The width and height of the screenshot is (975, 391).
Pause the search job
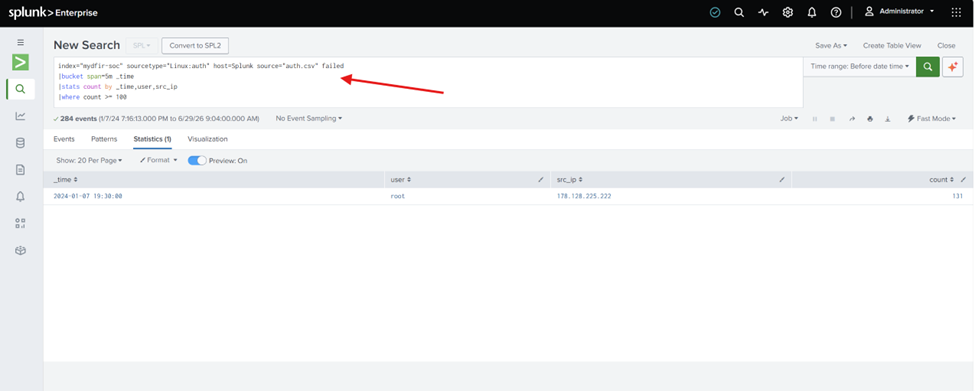click(x=815, y=119)
